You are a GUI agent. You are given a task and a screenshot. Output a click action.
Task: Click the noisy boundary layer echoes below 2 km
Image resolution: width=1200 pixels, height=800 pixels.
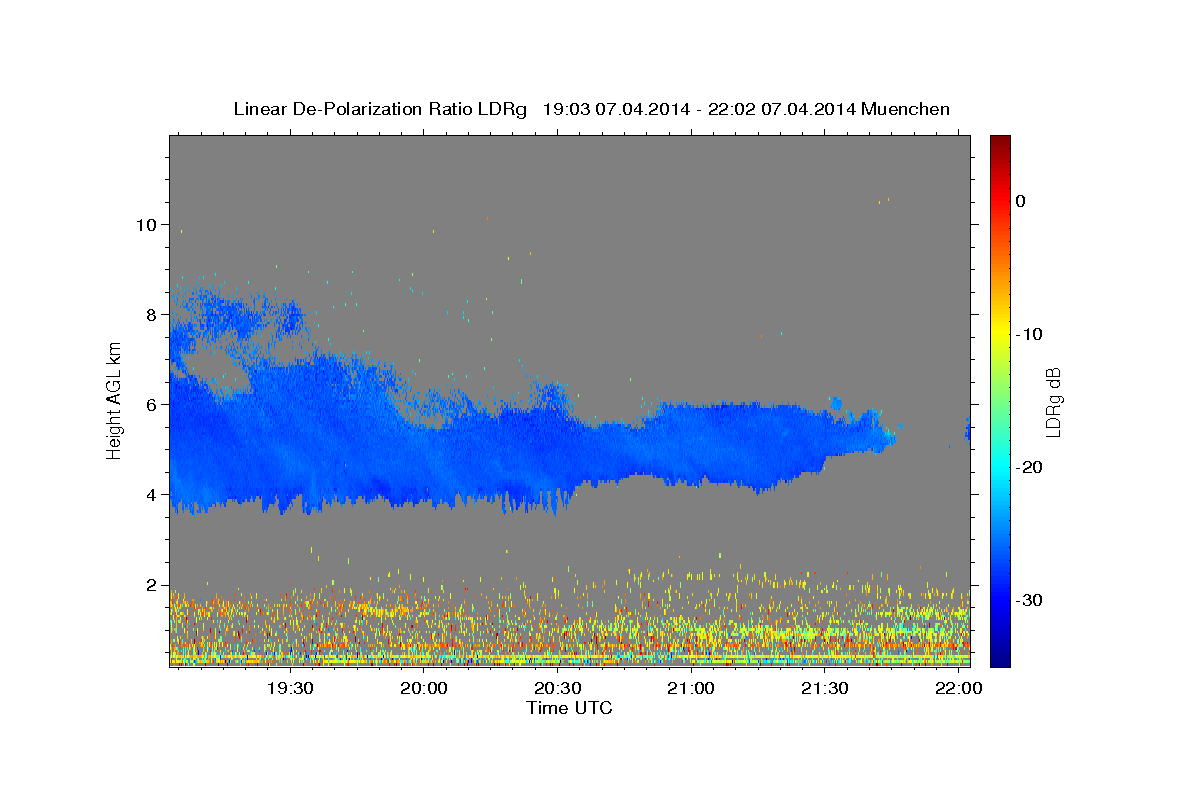(x=570, y=625)
